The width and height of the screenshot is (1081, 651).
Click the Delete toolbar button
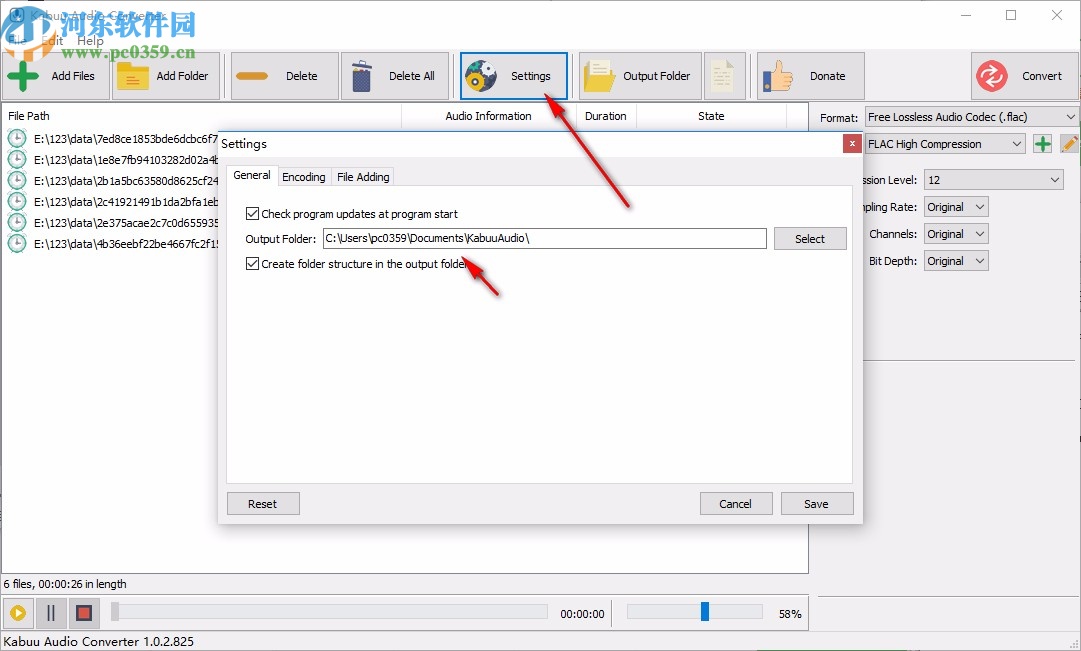[x=284, y=76]
